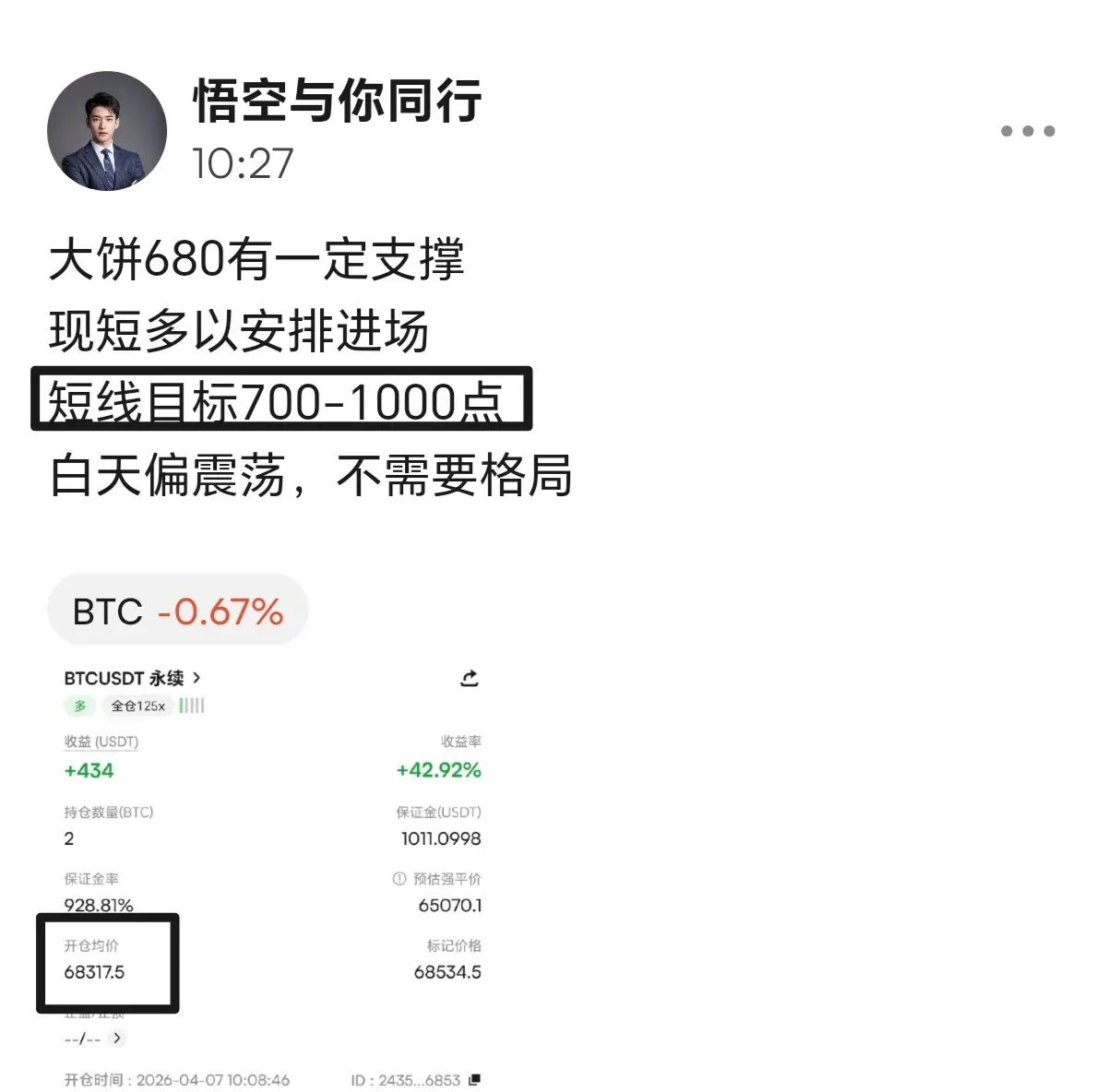This screenshot has width=1106, height=1092.
Task: Tap the highlighted 短线目标700-1000点 text line
Action: click(x=275, y=402)
